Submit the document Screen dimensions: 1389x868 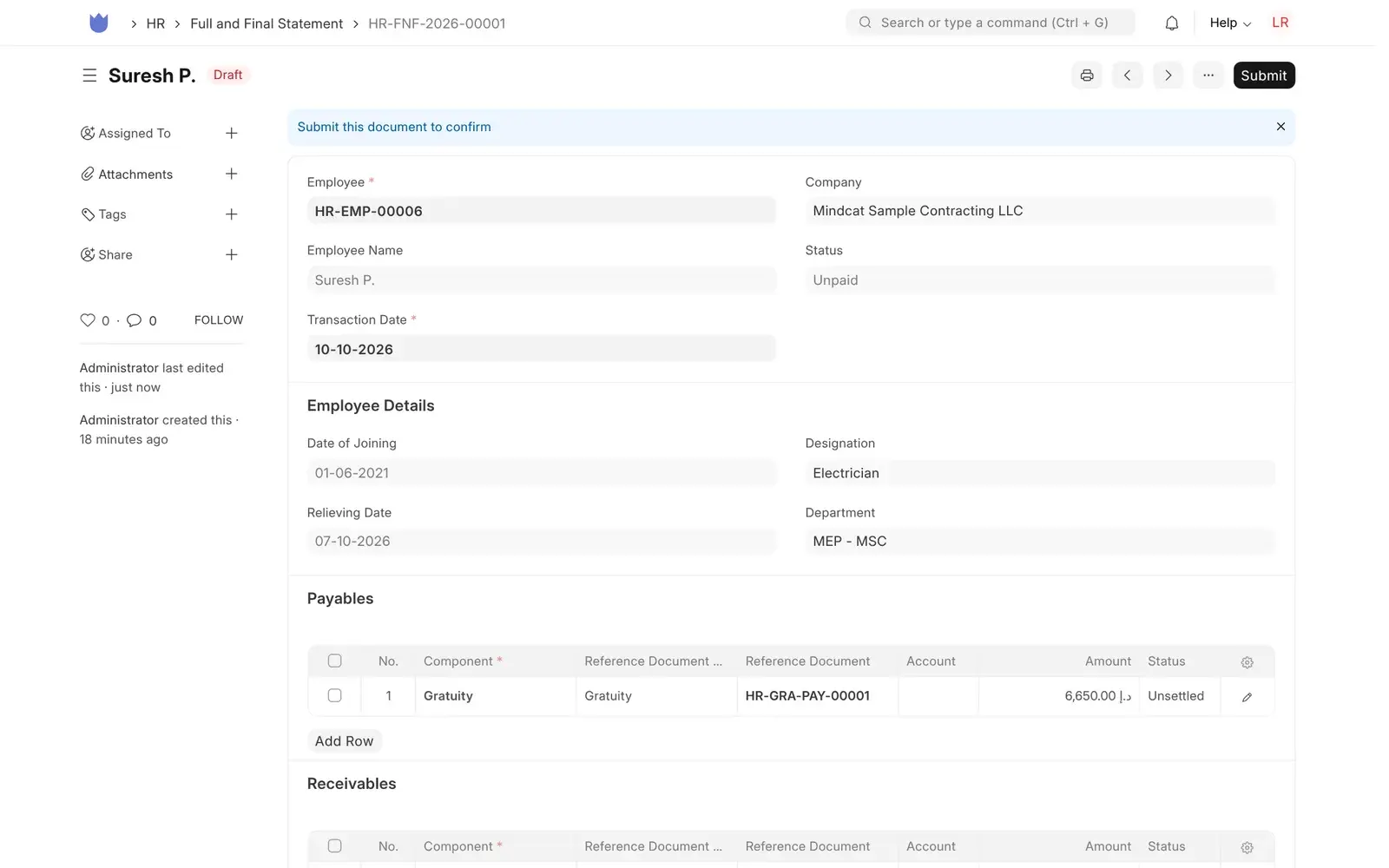(x=1263, y=76)
